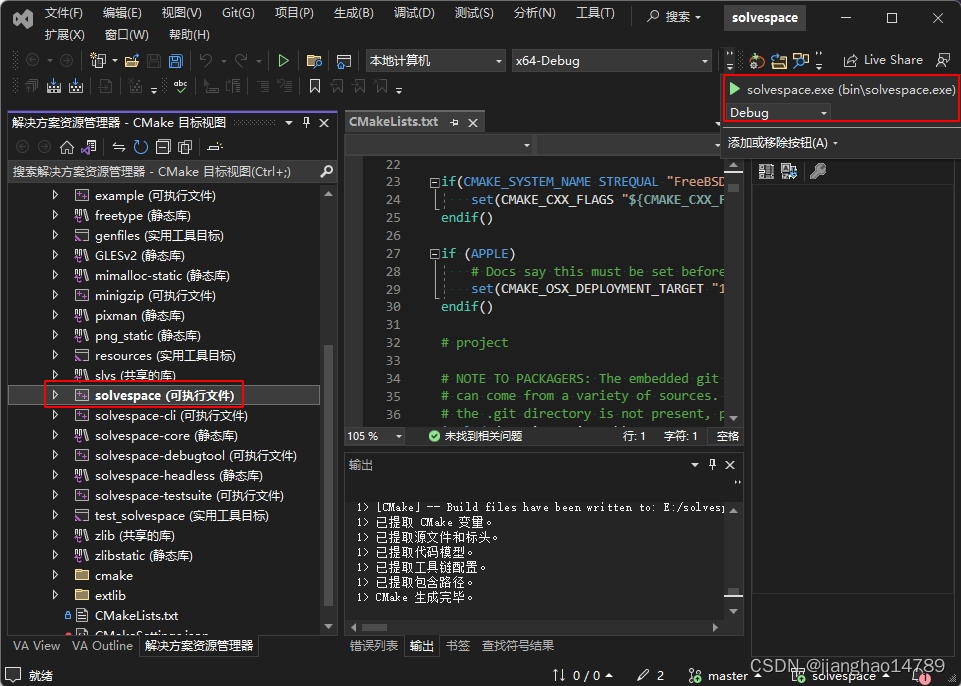Click Solution Explorer vertical scrollbar thumb
Viewport: 961px width, 686px height.
(x=329, y=475)
